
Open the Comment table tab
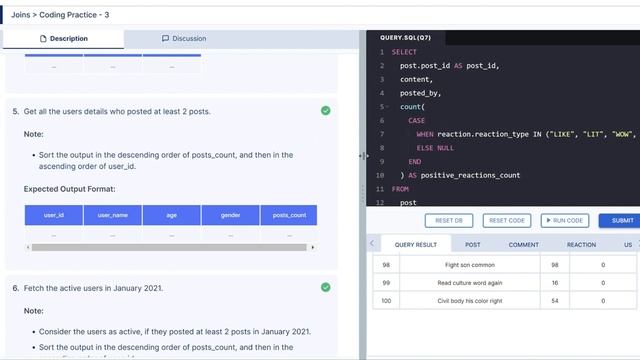[523, 244]
